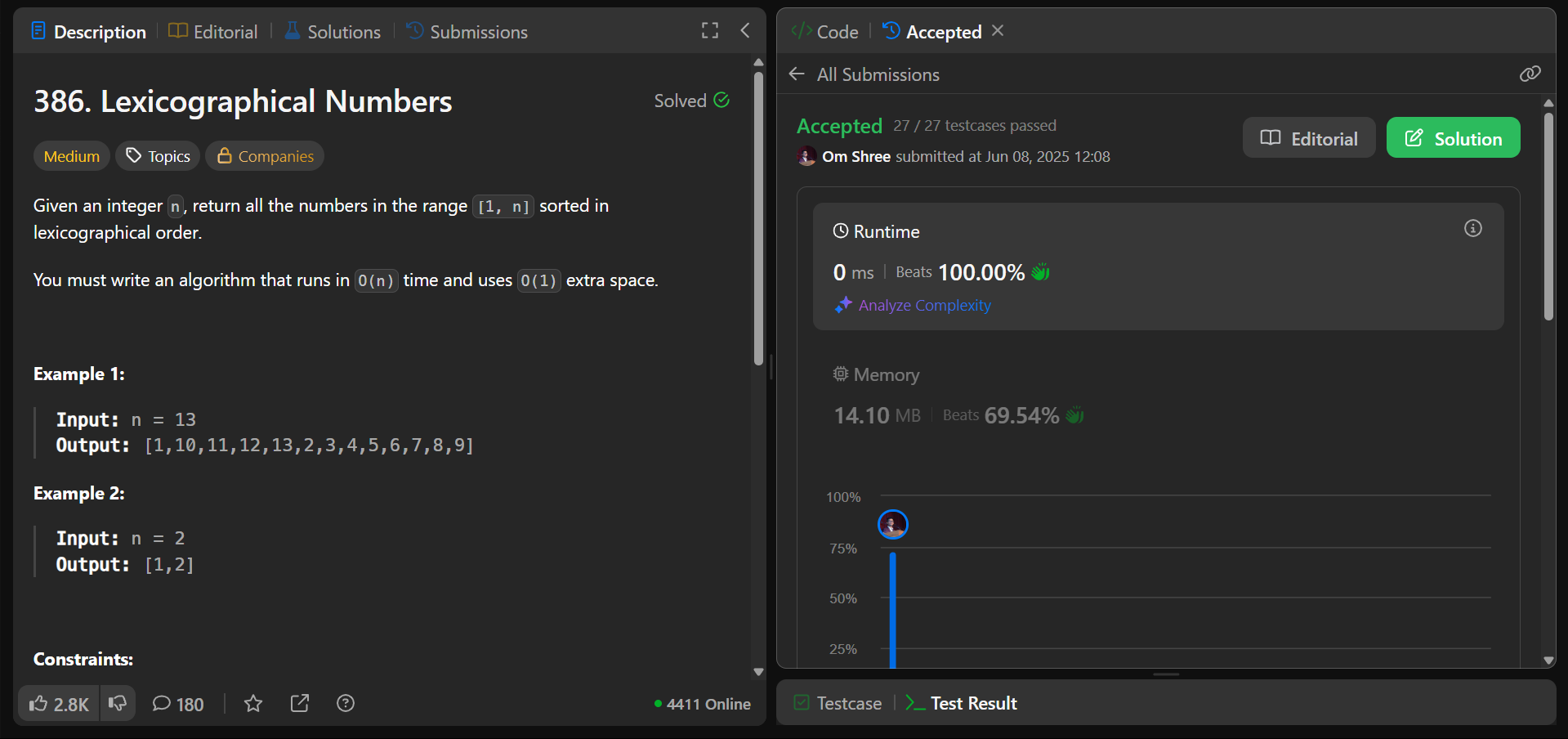The height and width of the screenshot is (739, 1568).
Task: Expand the Companies tag
Action: (x=265, y=156)
